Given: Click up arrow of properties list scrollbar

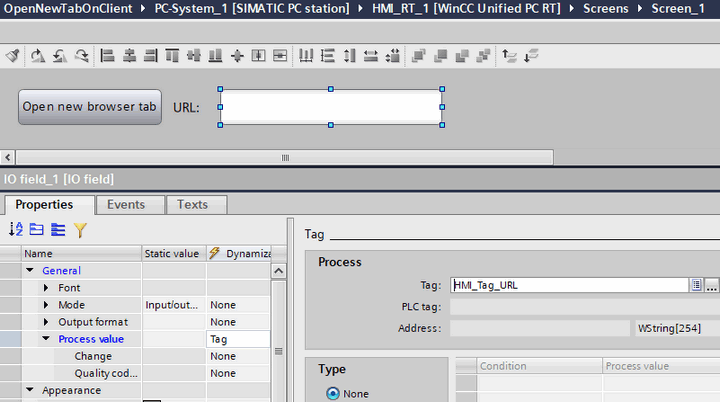Looking at the screenshot, I should click(x=278, y=271).
